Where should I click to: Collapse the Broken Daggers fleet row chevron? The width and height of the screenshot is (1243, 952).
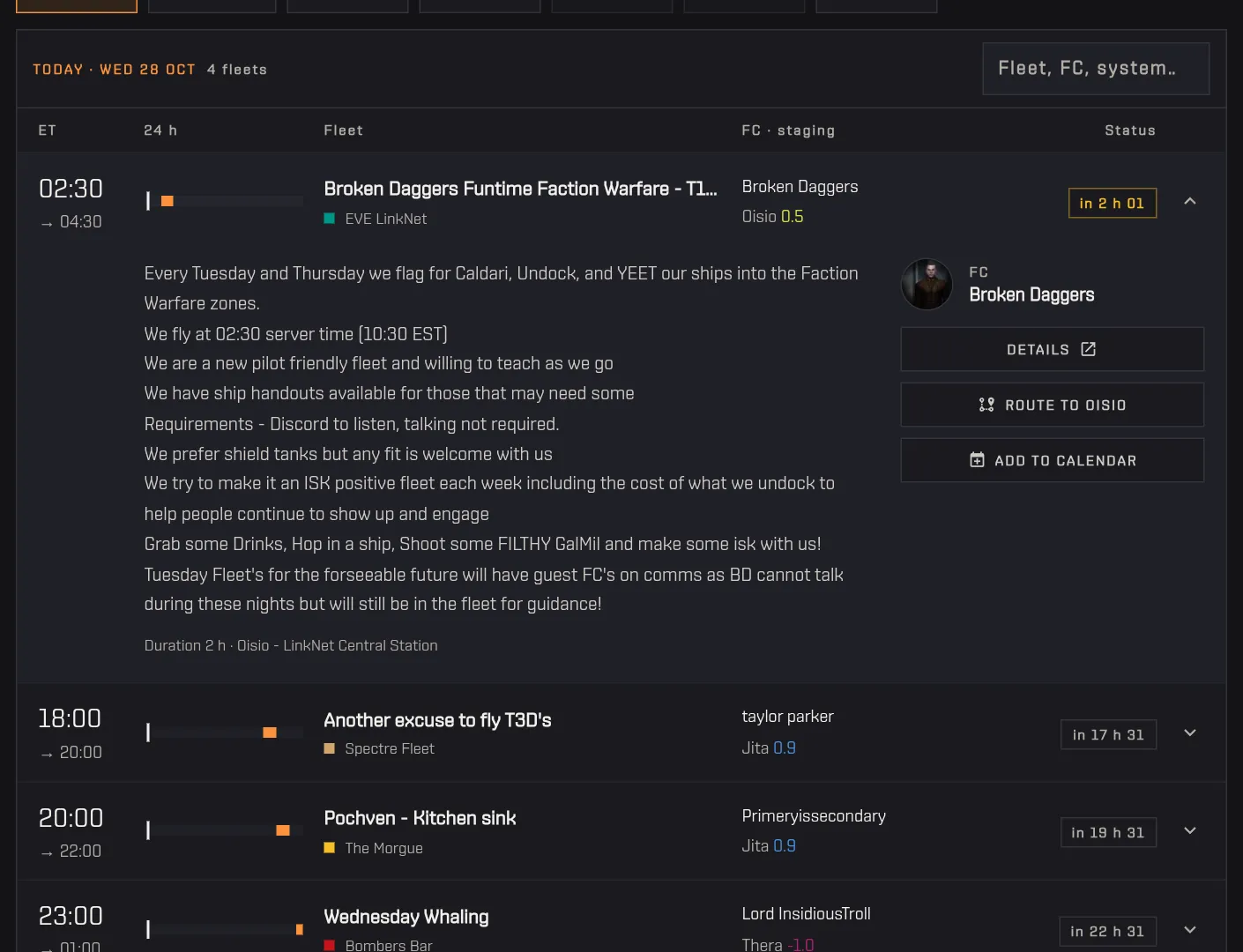coord(1189,202)
